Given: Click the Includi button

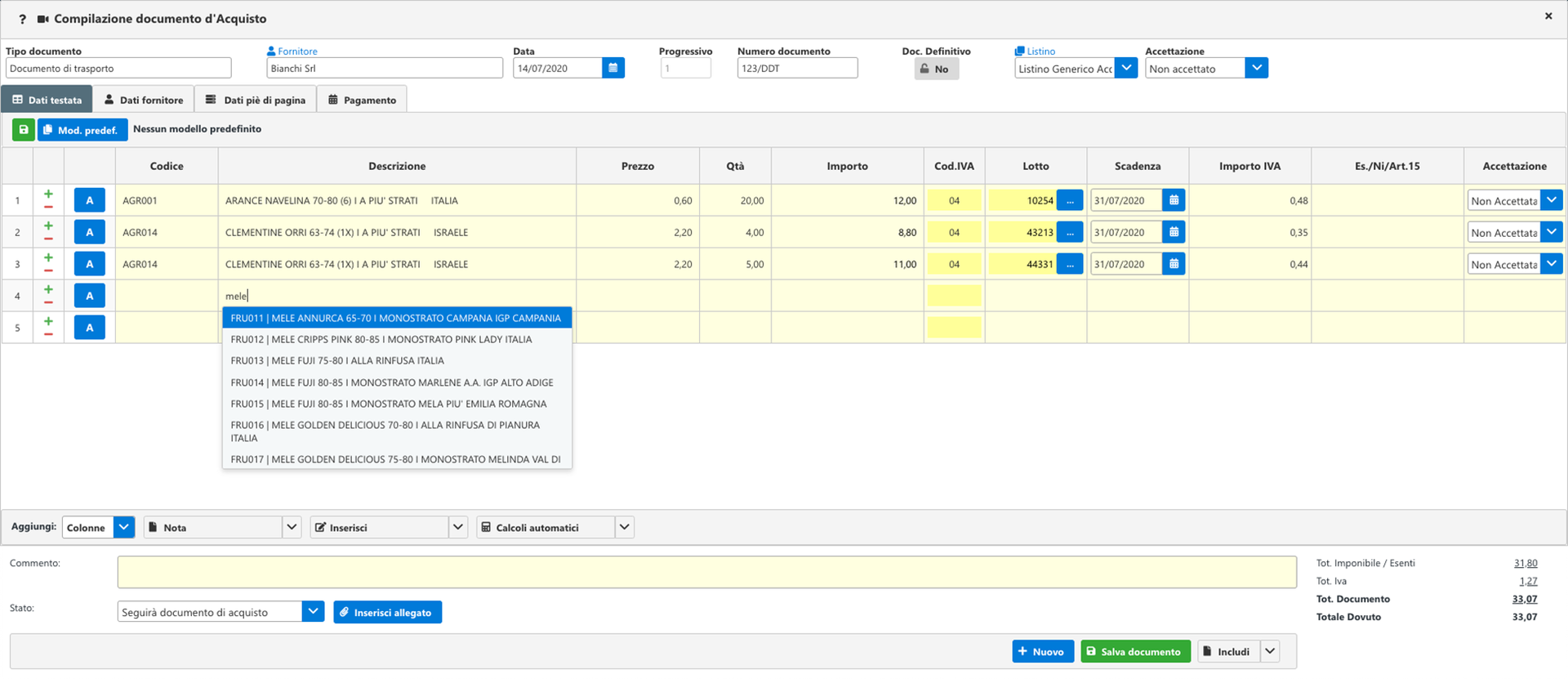Looking at the screenshot, I should tap(1229, 651).
